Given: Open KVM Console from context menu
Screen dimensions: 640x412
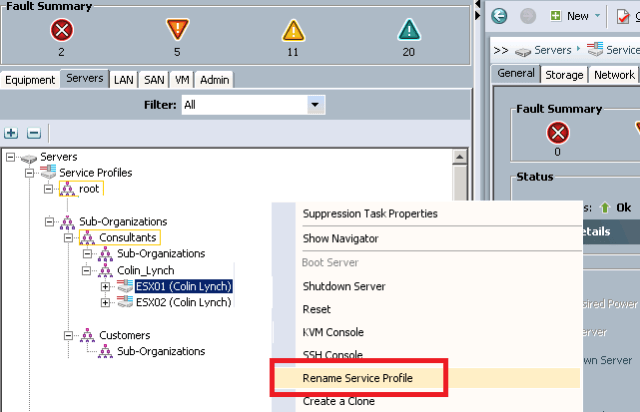Looking at the screenshot, I should 333,332.
